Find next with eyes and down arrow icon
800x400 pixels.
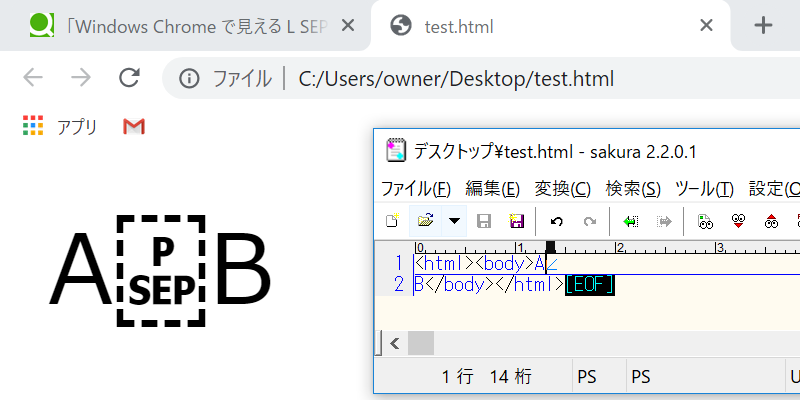(x=738, y=221)
